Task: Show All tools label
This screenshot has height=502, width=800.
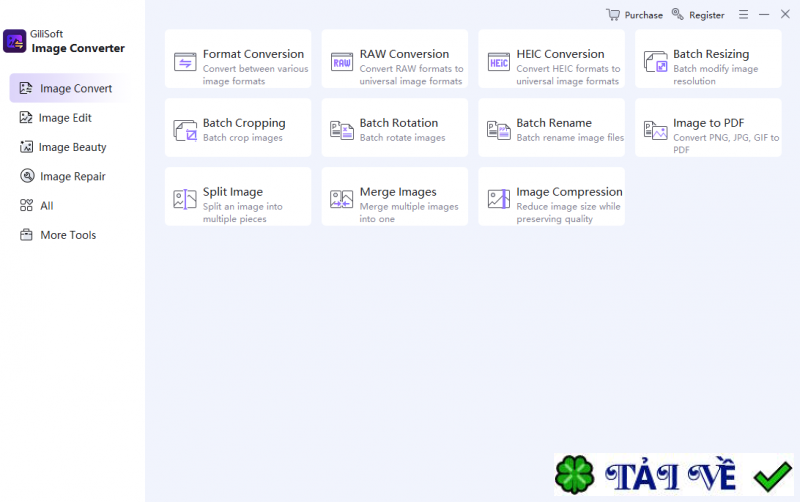Action: coord(46,206)
